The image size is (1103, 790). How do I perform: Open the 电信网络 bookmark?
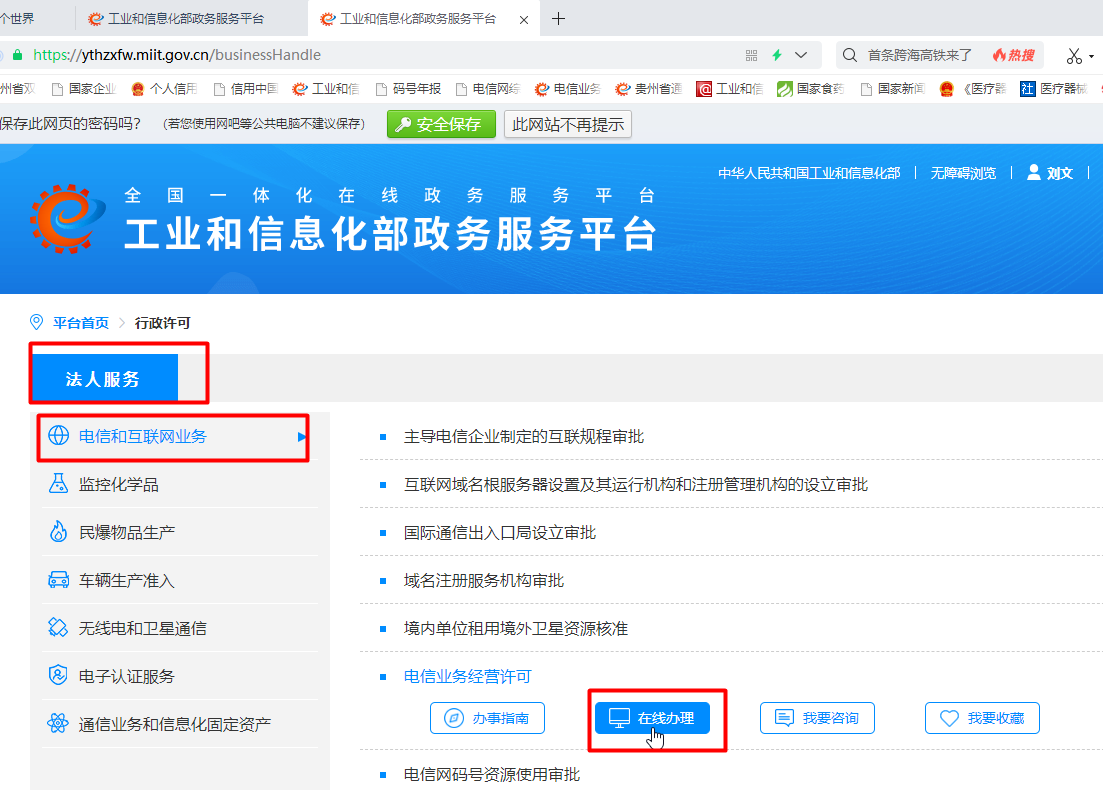487,89
